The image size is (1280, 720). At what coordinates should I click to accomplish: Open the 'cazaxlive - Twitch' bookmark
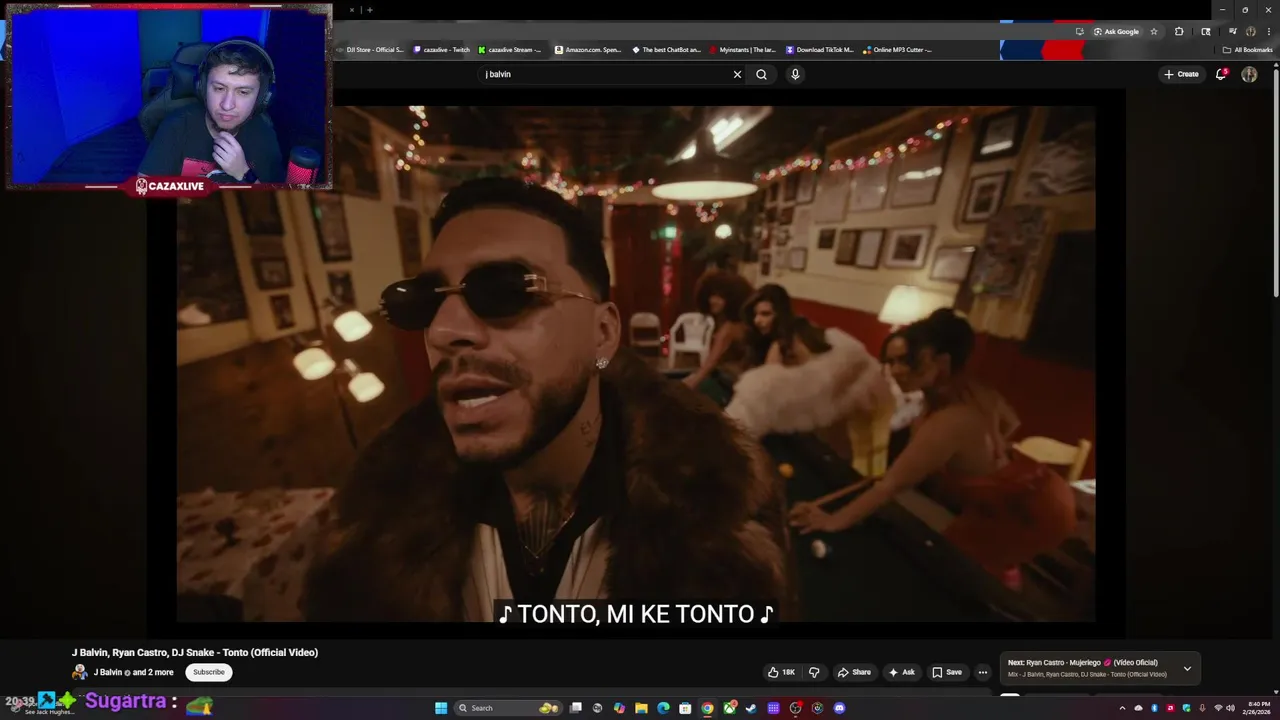(x=440, y=49)
